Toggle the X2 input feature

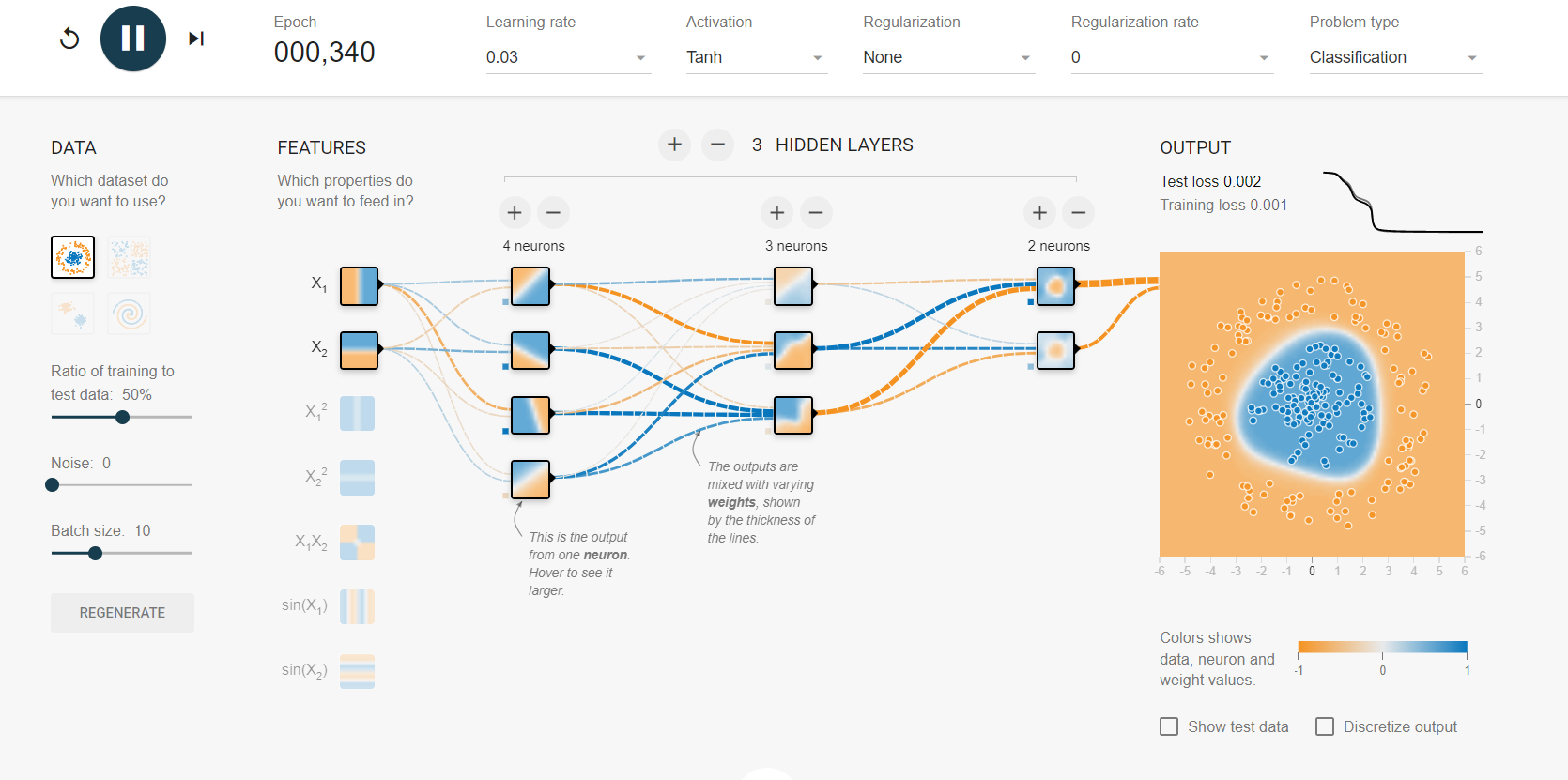coord(359,350)
